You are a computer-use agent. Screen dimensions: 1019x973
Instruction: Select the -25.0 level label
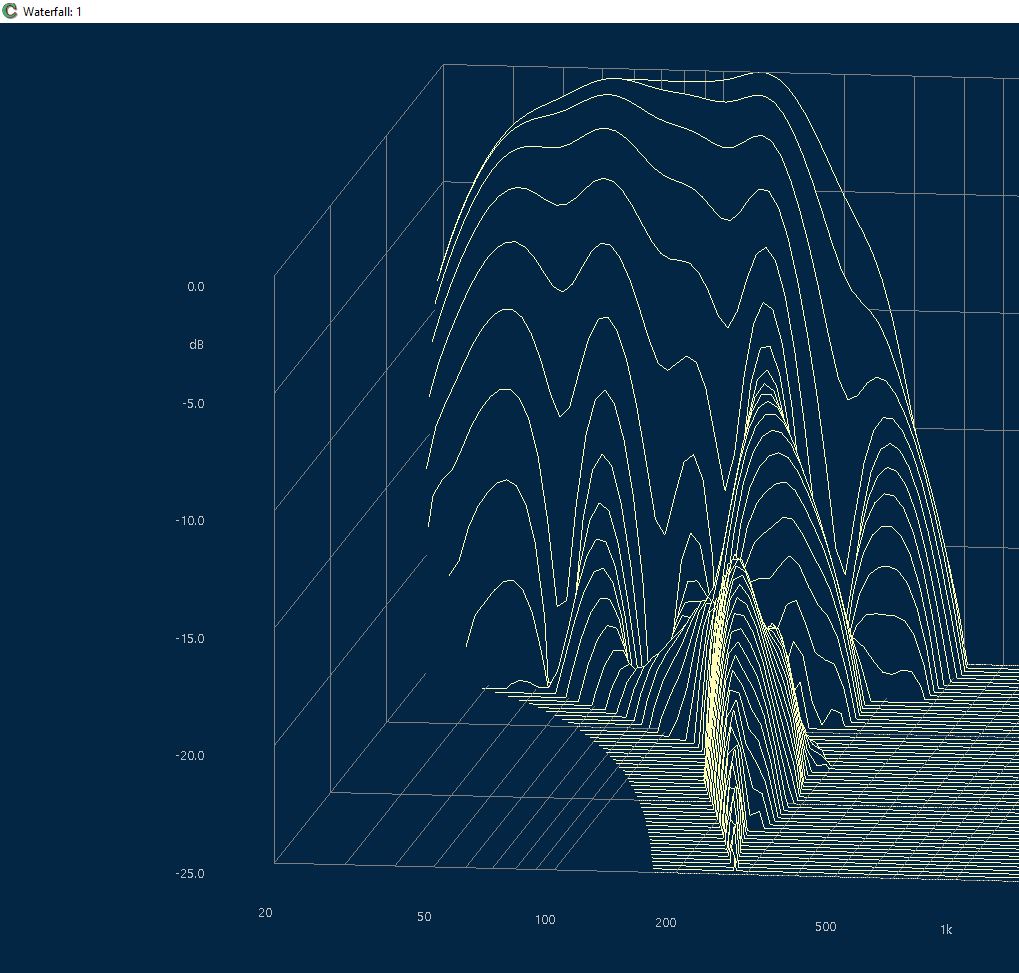[190, 874]
